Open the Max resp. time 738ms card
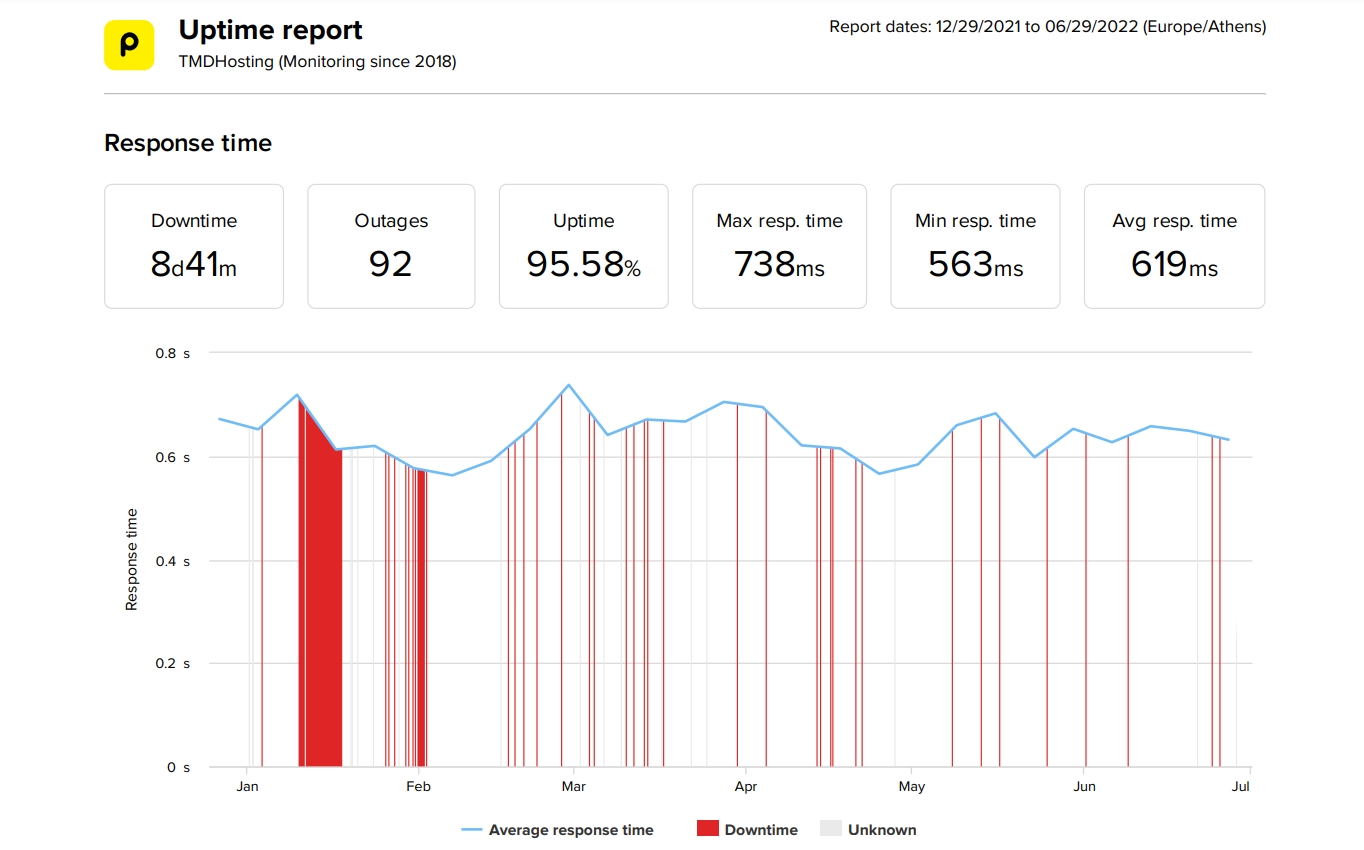Screen dimensions: 1364x850 pyautogui.click(x=779, y=246)
